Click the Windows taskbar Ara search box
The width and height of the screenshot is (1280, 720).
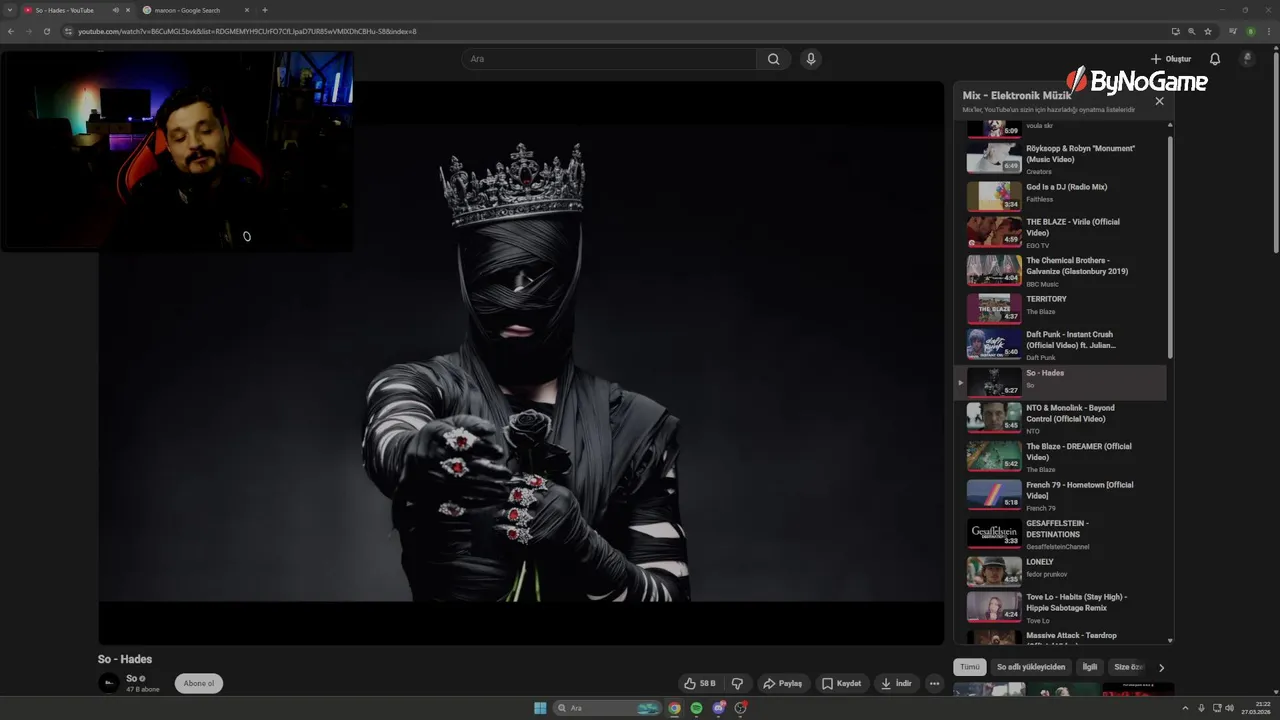[608, 708]
